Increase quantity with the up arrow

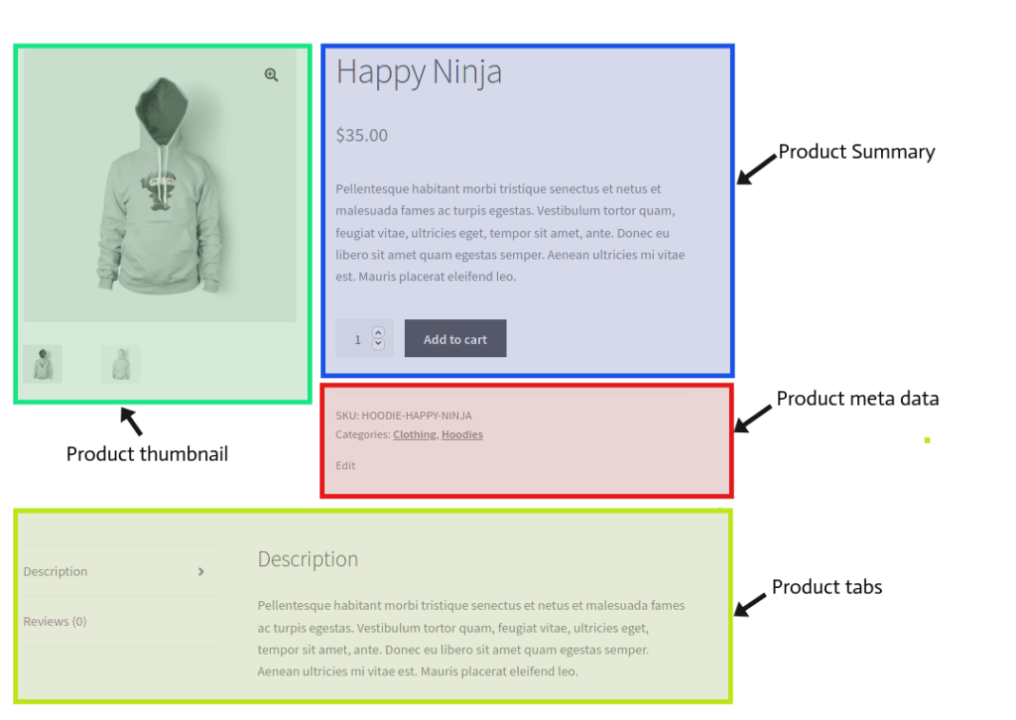[378, 333]
